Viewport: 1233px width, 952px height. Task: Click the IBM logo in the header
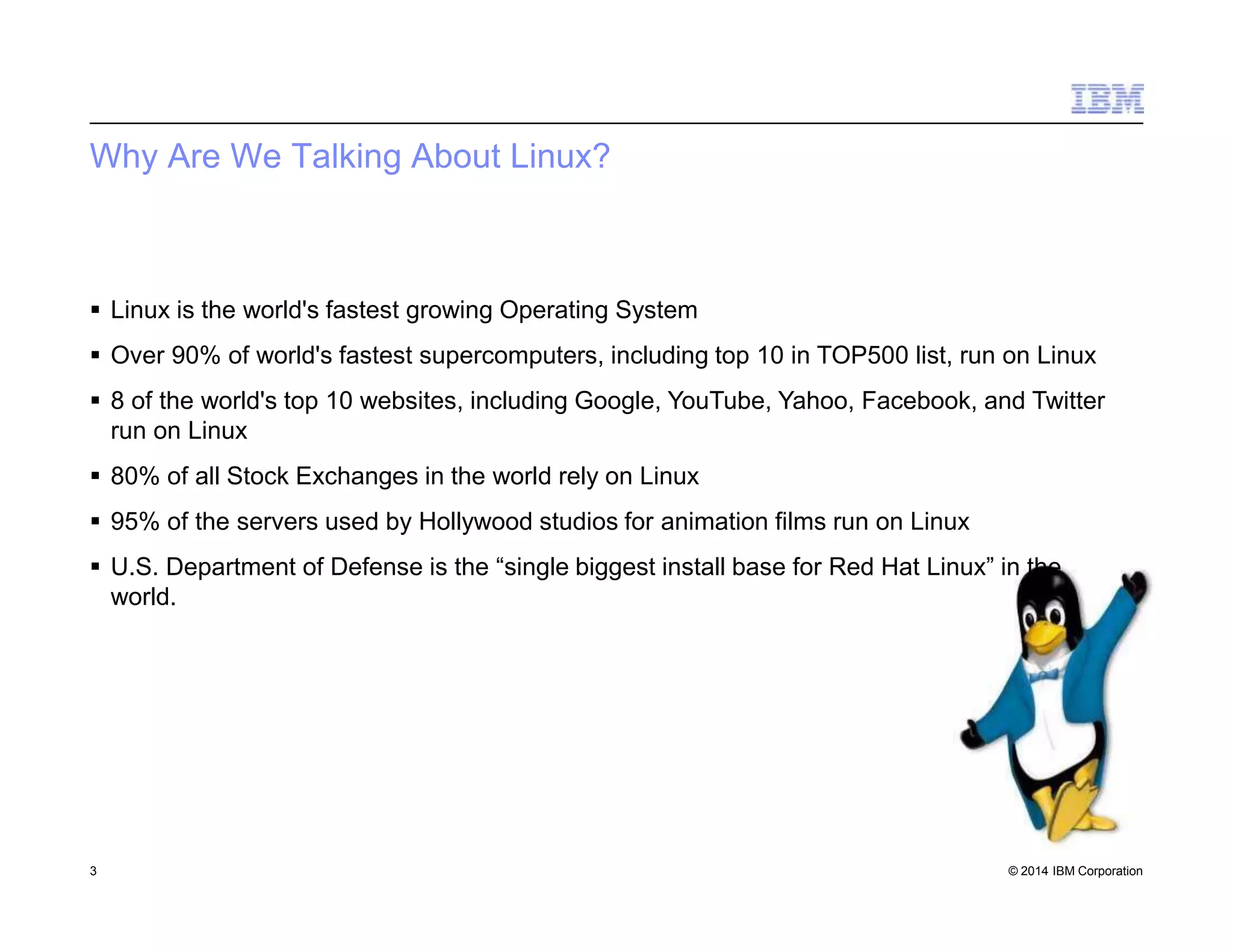(x=1107, y=99)
